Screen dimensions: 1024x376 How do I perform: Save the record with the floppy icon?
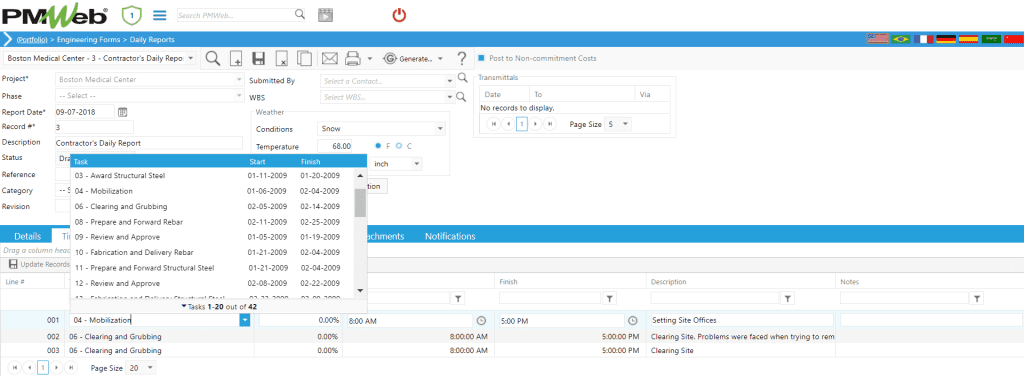coord(259,59)
